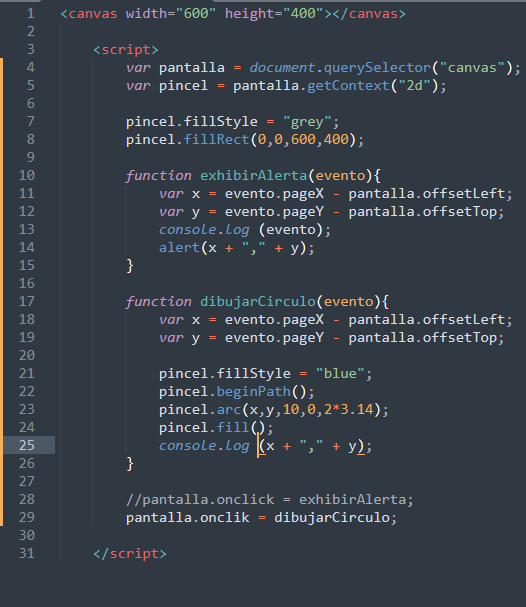Click the "blue" color string
526x607 pixels.
click(x=340, y=374)
